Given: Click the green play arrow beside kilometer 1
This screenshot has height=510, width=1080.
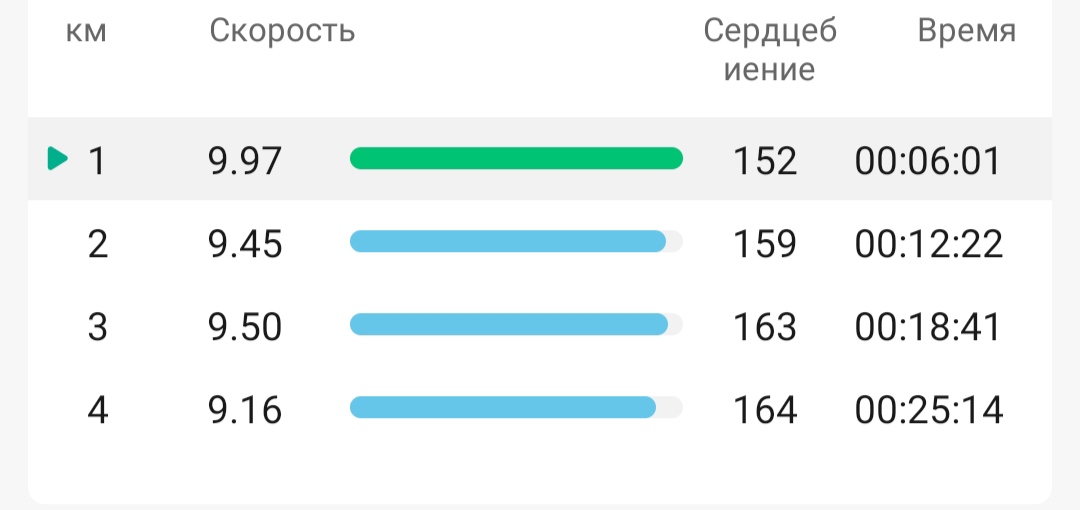Looking at the screenshot, I should (x=58, y=159).
